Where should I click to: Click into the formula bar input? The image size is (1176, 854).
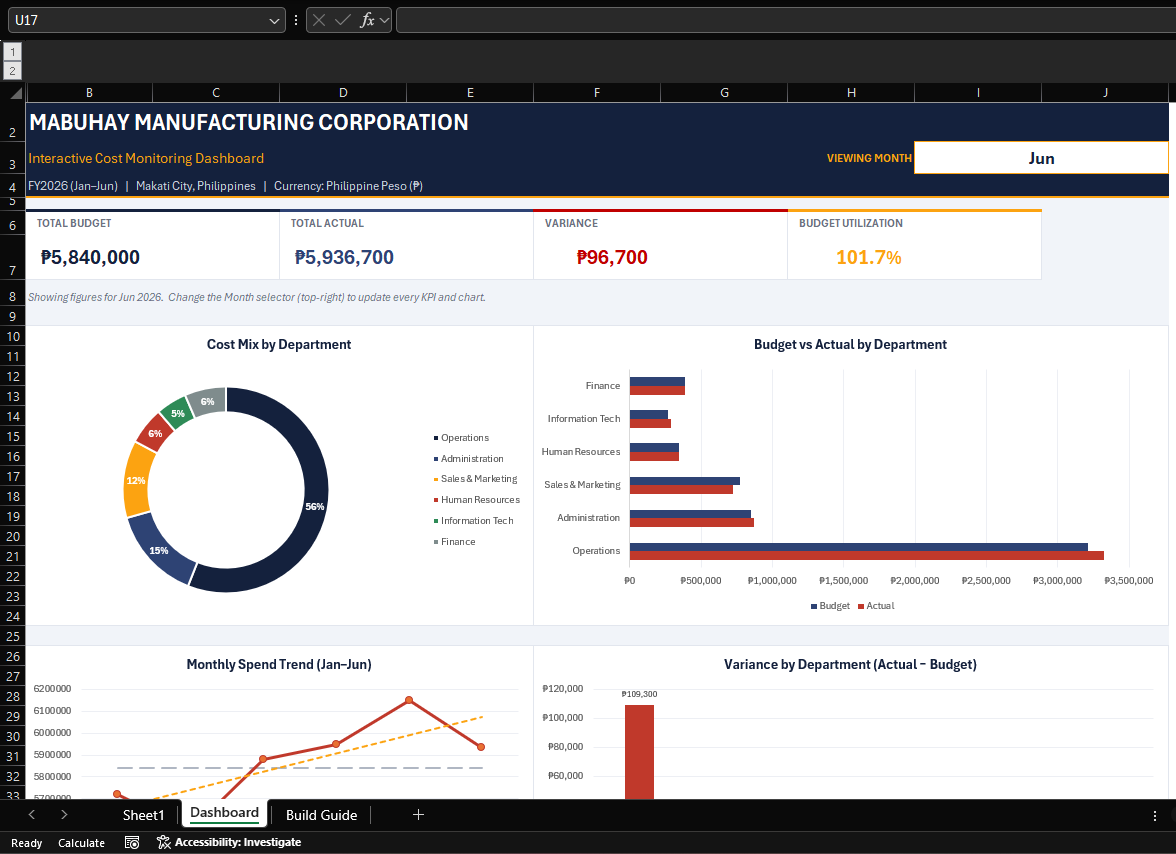click(x=785, y=20)
